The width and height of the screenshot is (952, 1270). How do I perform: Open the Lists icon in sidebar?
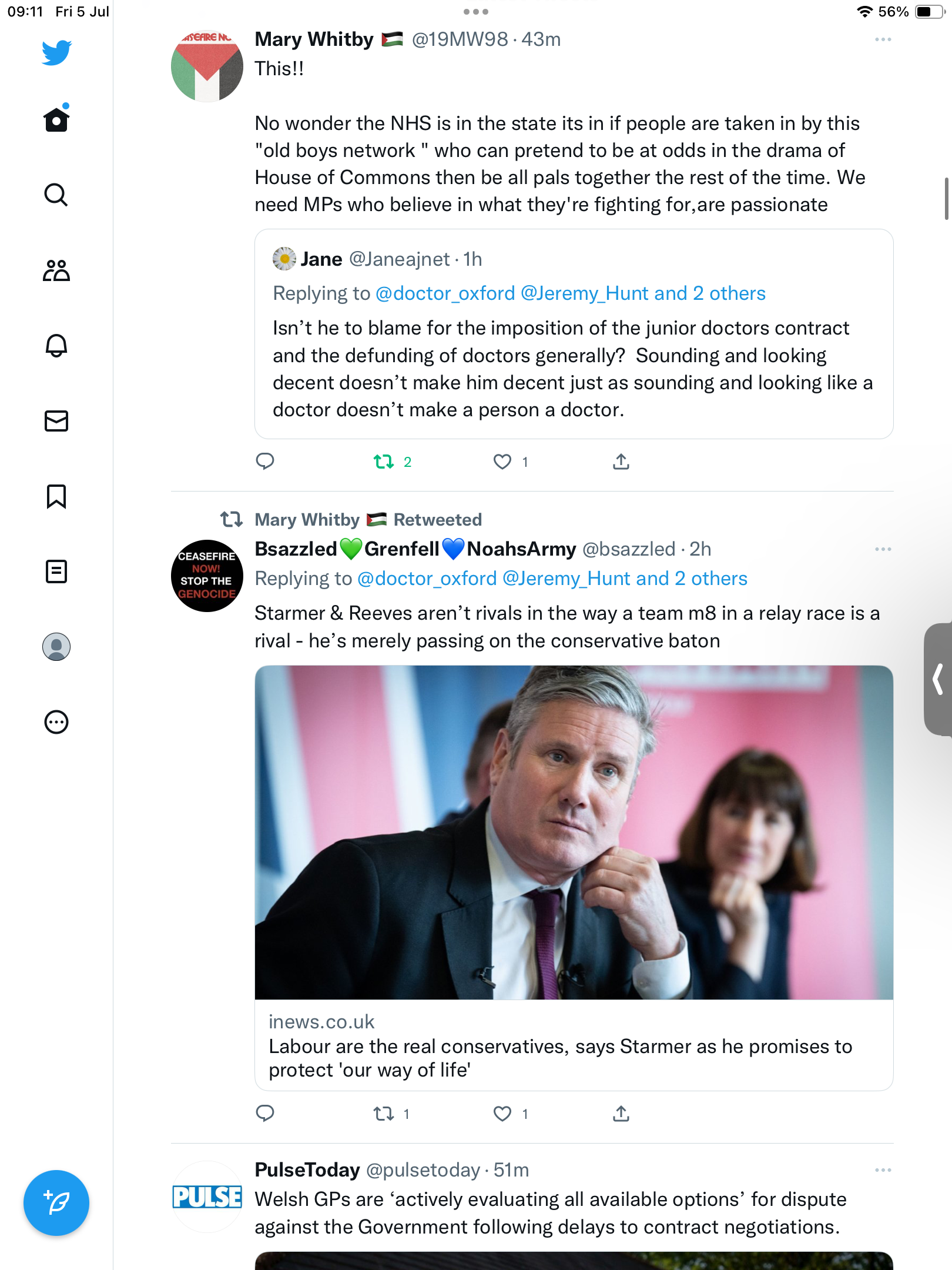click(56, 571)
